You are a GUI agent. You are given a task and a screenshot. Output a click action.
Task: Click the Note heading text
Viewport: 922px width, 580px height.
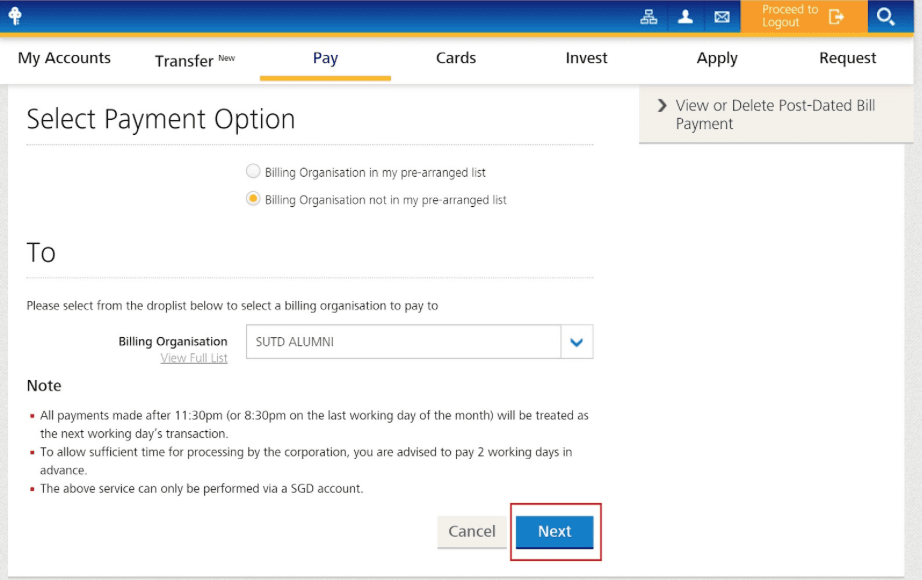pos(44,386)
